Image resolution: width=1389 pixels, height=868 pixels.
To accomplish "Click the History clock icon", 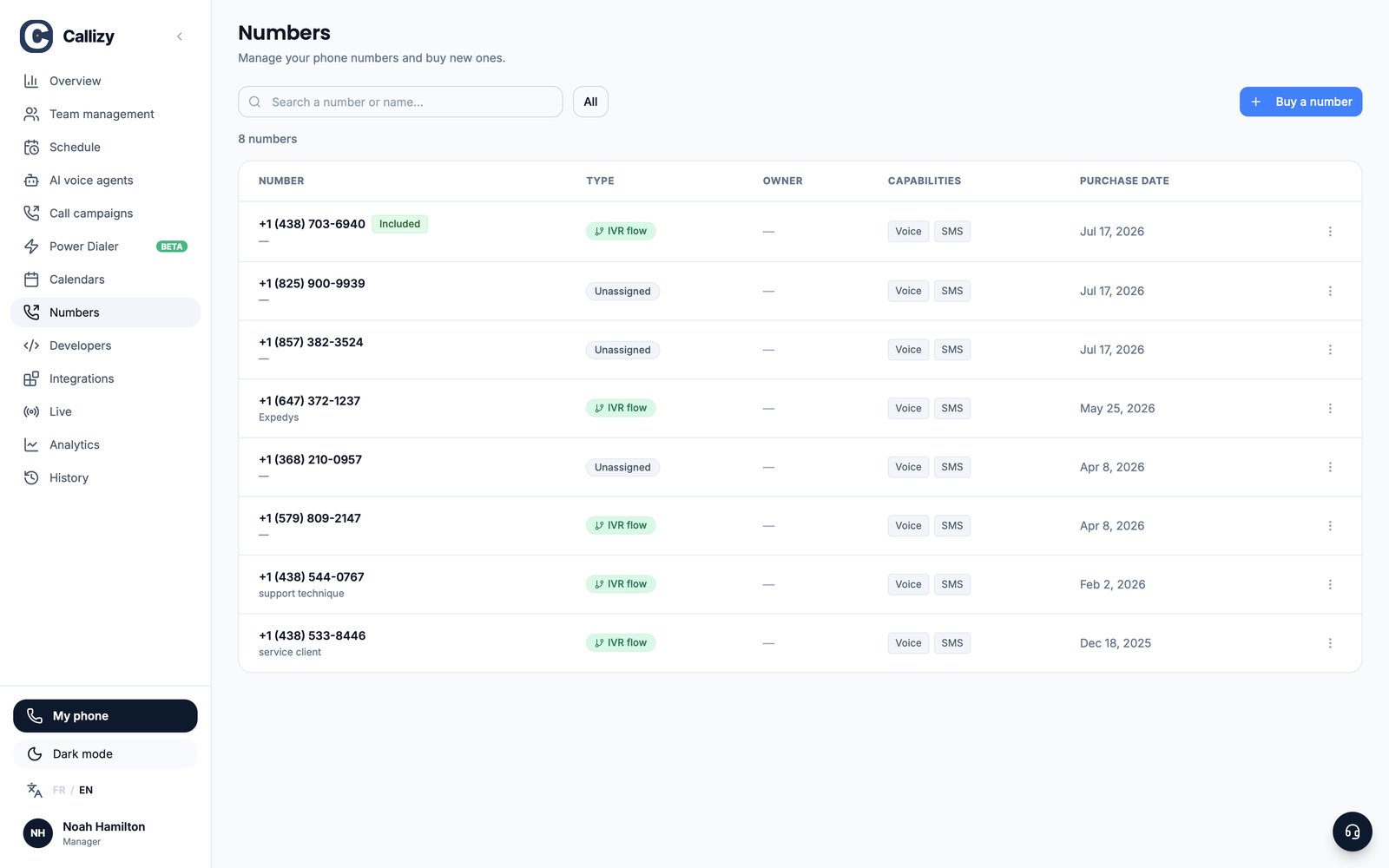I will [31, 477].
